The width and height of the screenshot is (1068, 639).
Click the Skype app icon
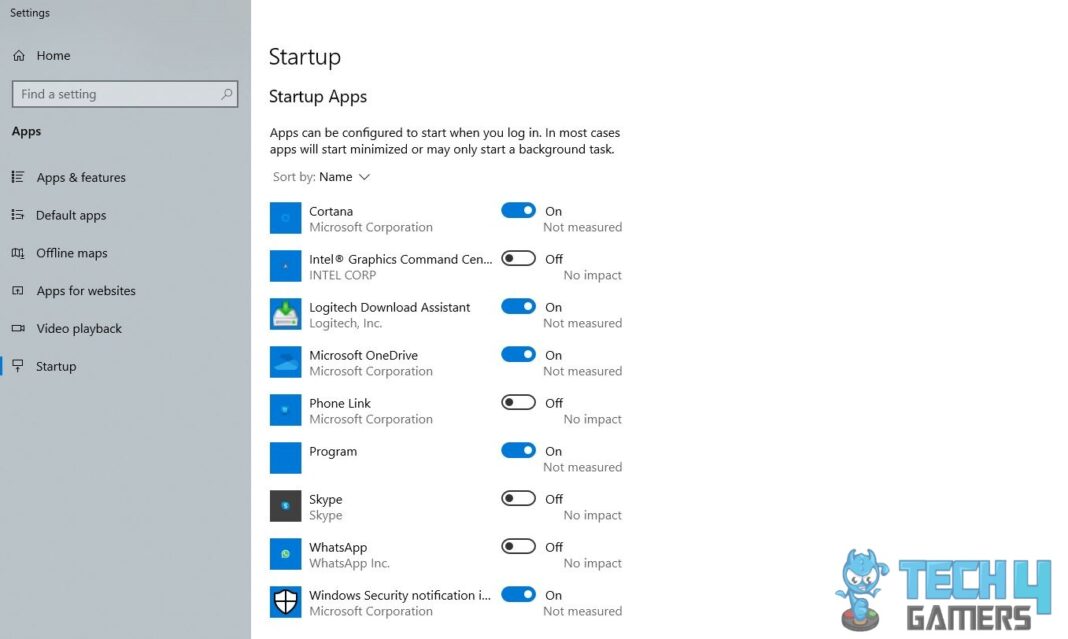285,506
